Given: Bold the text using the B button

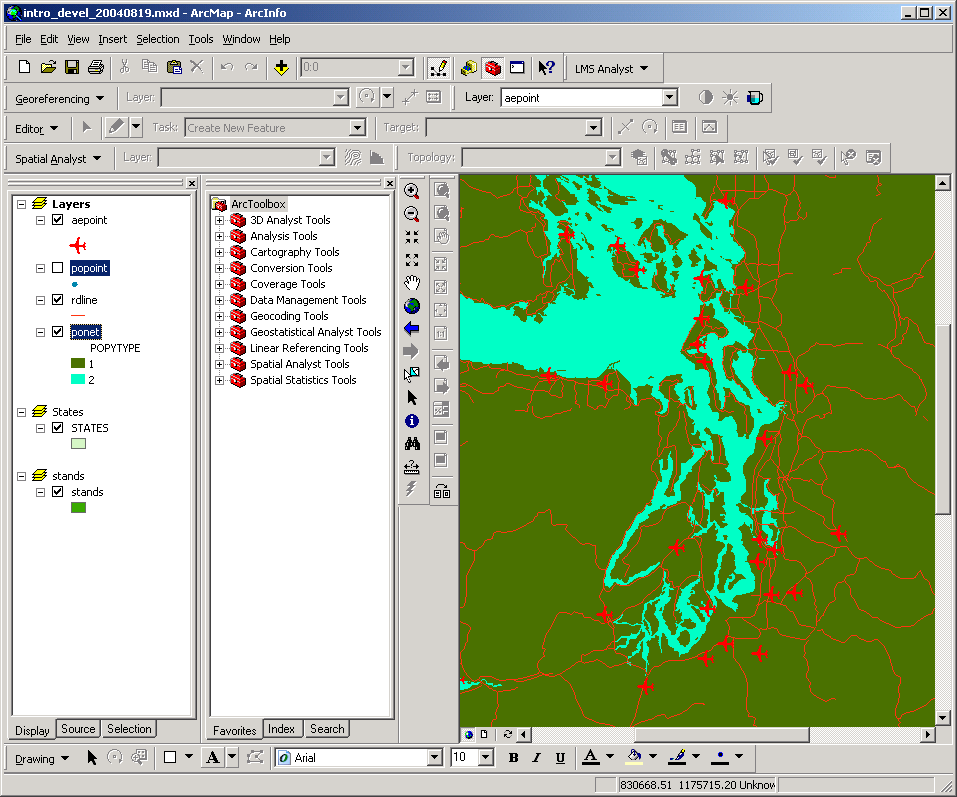Looking at the screenshot, I should point(513,757).
